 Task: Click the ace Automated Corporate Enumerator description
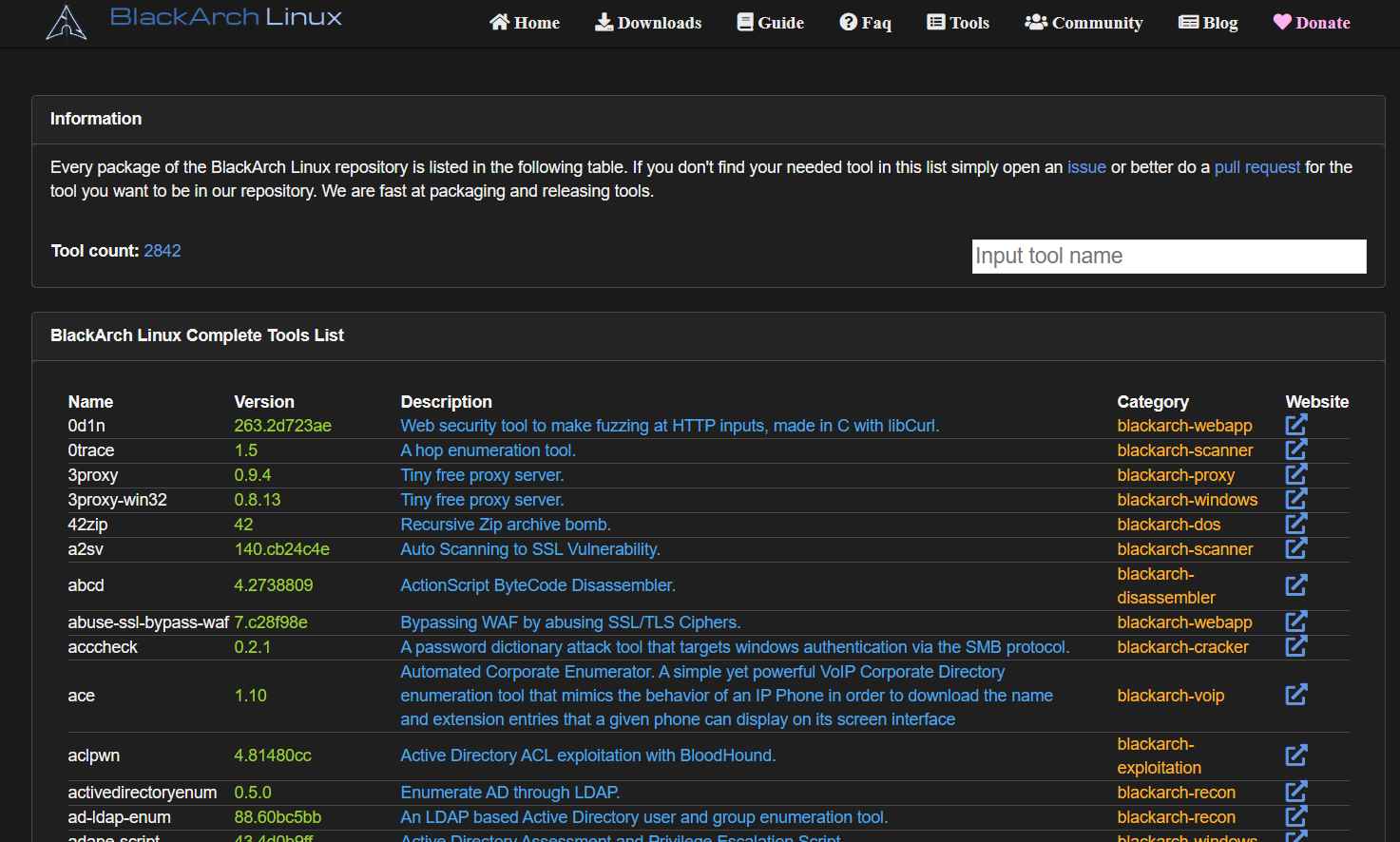point(727,696)
